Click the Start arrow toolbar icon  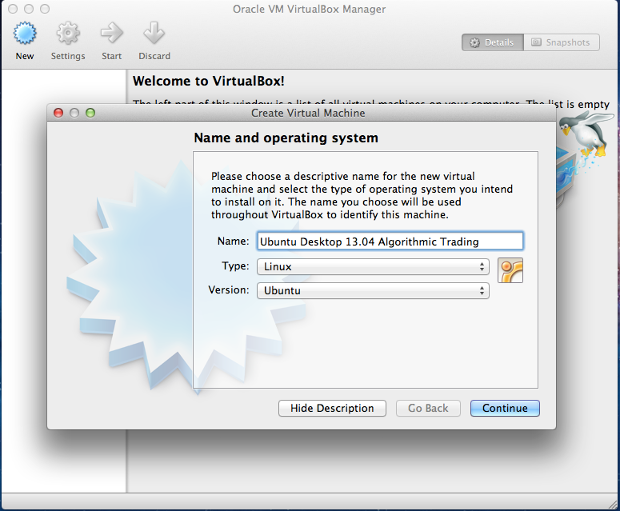coord(112,33)
